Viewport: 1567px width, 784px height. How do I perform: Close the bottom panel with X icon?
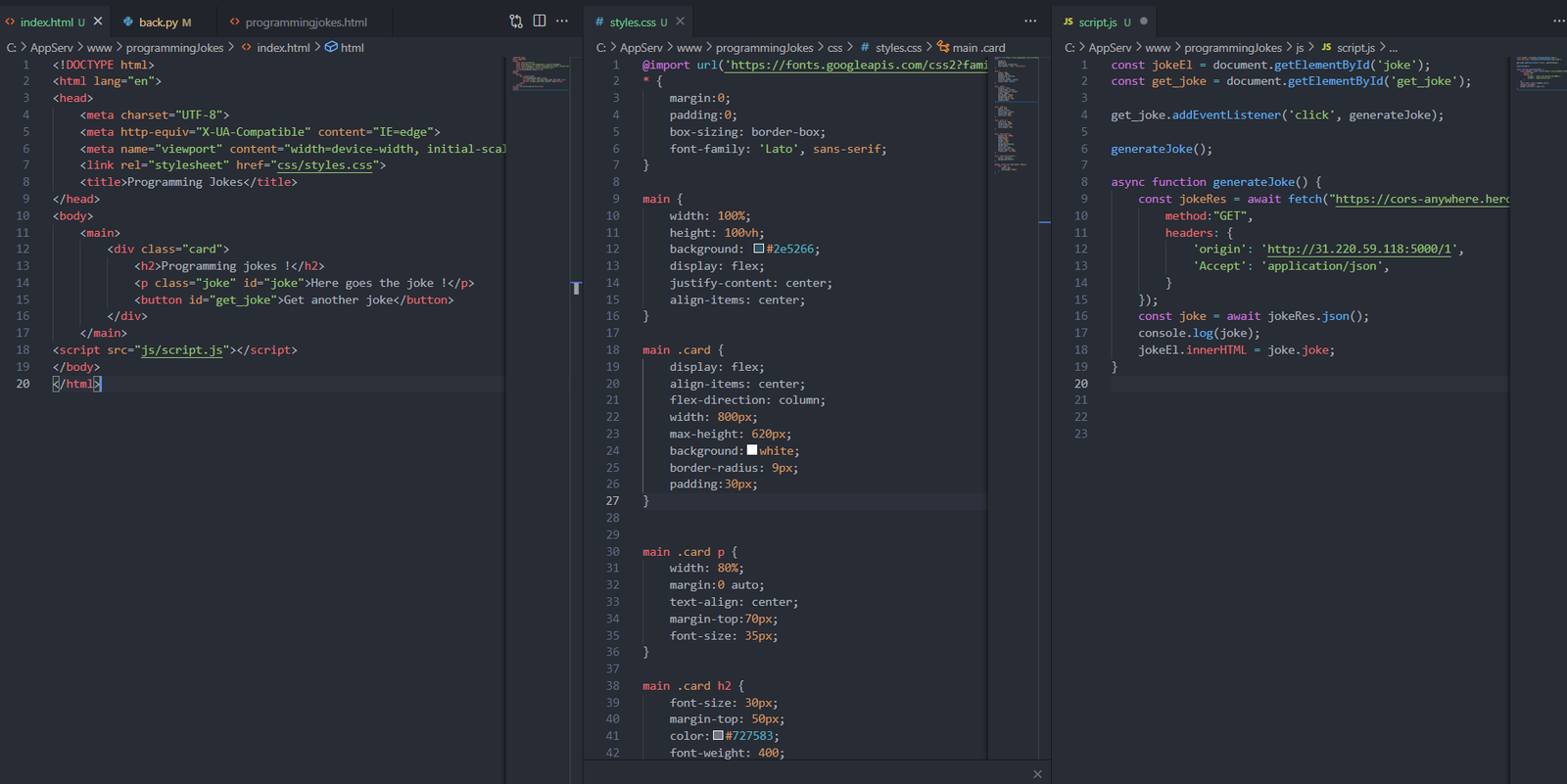[x=1037, y=774]
